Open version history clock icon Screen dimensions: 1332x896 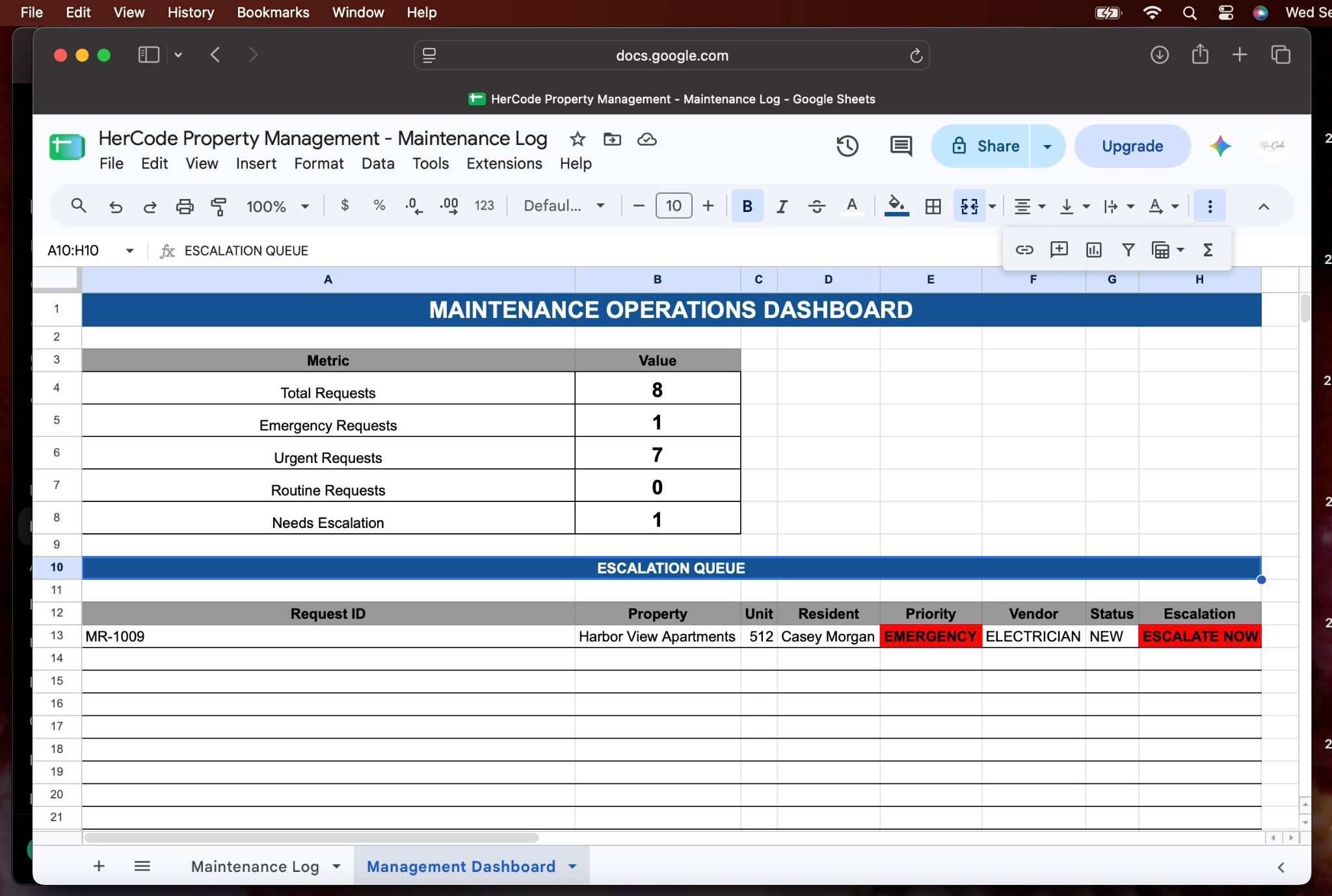(x=847, y=146)
